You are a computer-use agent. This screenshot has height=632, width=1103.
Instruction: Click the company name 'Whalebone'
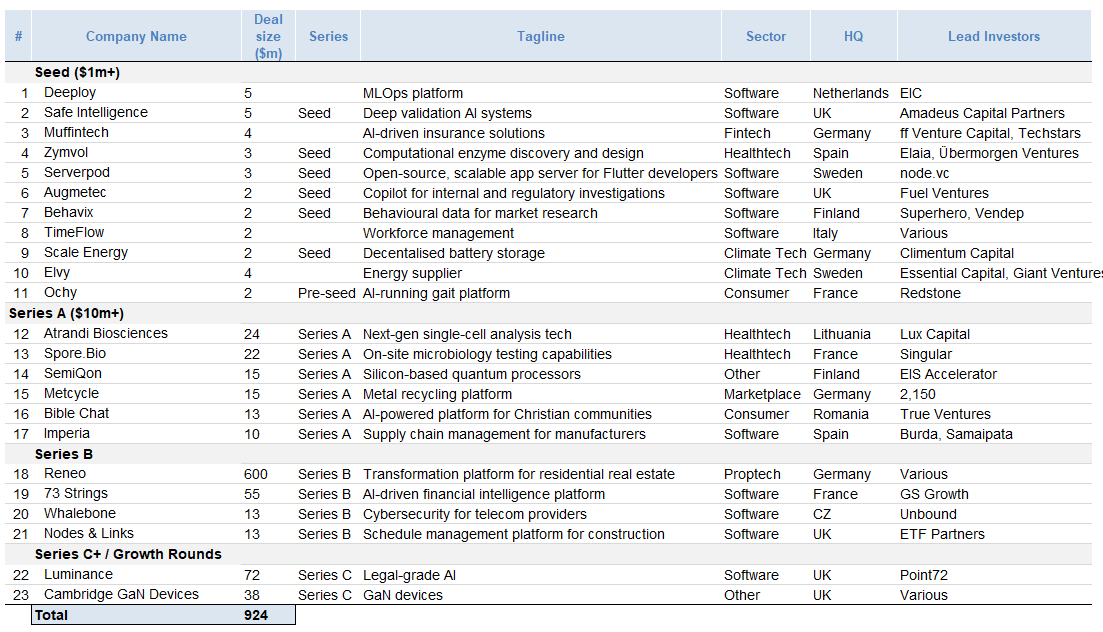79,514
